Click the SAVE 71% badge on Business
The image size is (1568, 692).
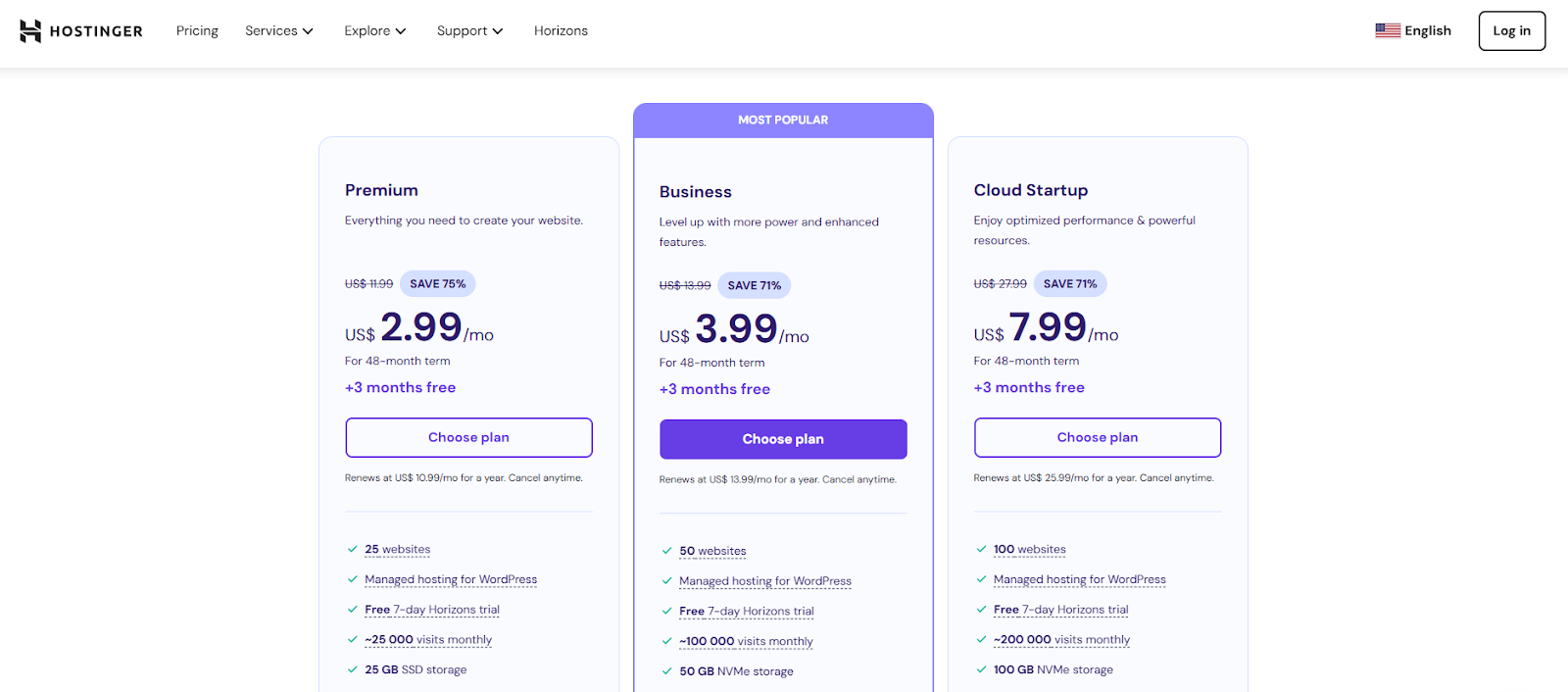point(755,286)
